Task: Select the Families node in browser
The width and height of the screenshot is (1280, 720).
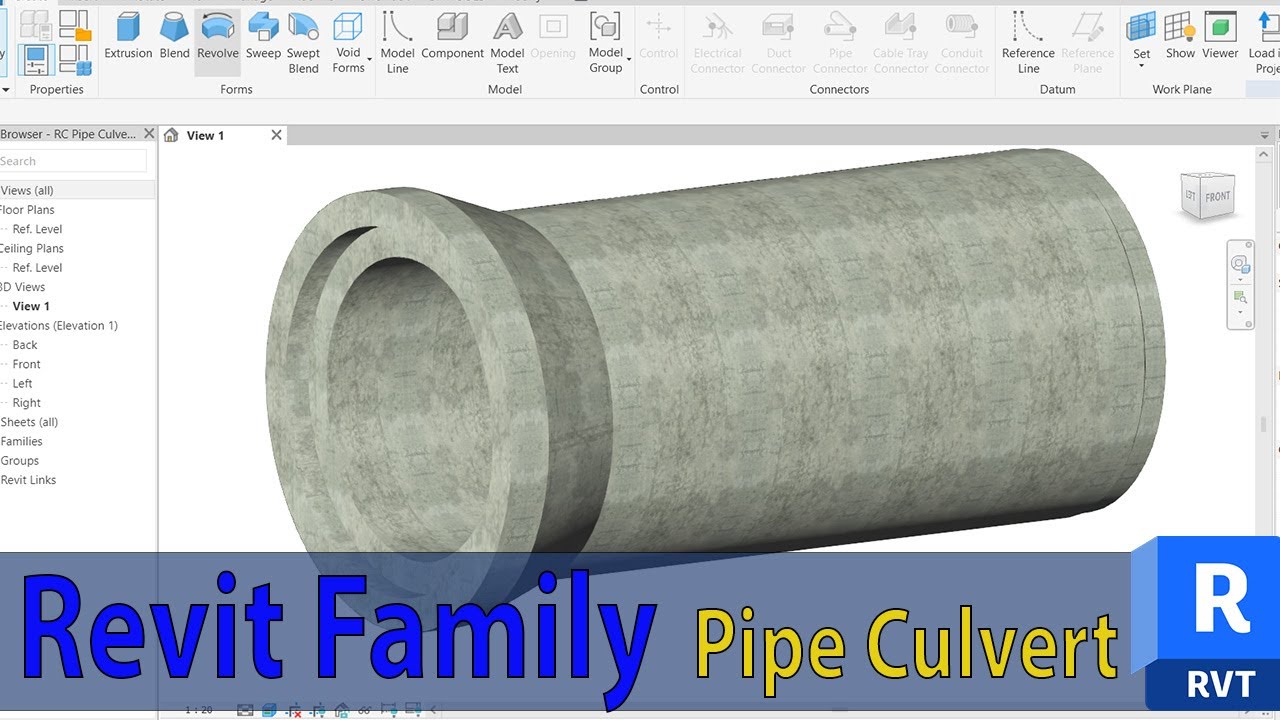Action: click(21, 441)
